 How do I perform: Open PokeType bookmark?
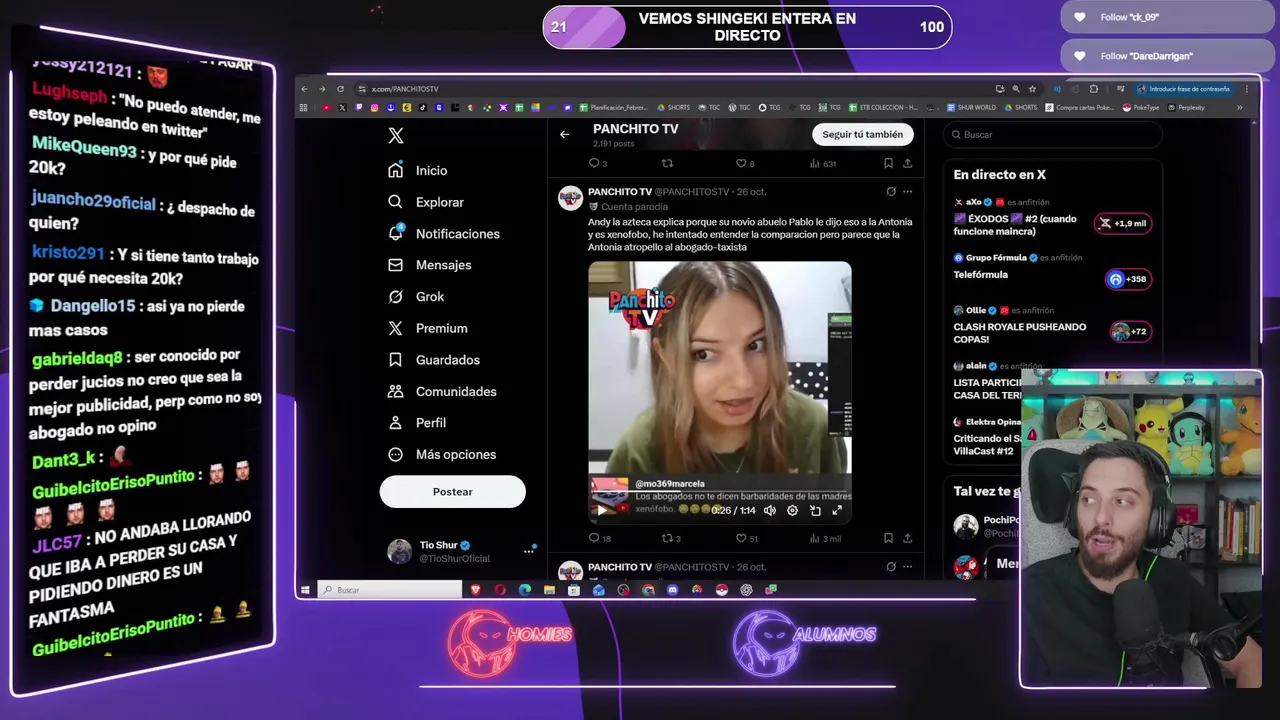coord(1140,108)
